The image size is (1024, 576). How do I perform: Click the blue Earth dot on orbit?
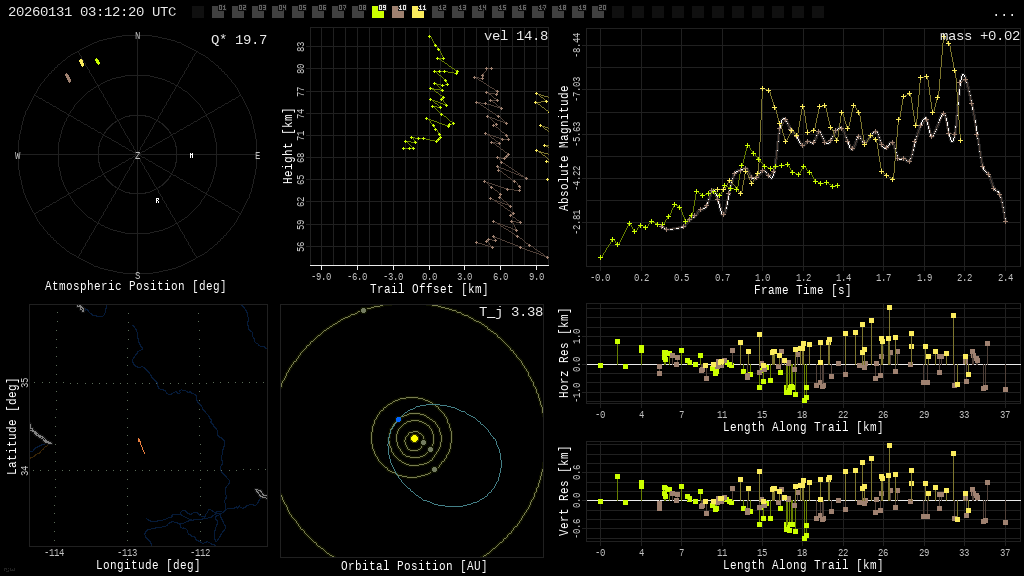(x=398, y=419)
